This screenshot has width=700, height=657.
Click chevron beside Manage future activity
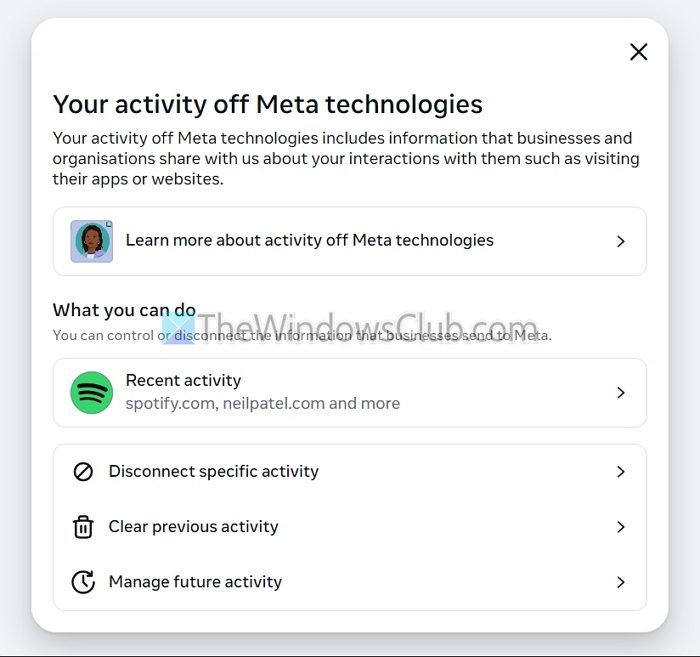point(621,582)
